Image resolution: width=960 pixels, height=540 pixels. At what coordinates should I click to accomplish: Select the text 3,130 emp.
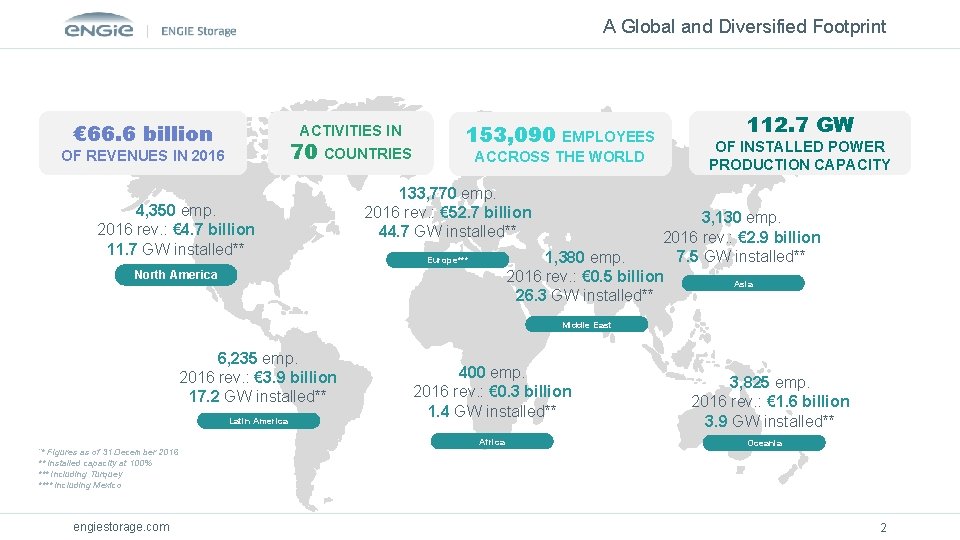(741, 218)
